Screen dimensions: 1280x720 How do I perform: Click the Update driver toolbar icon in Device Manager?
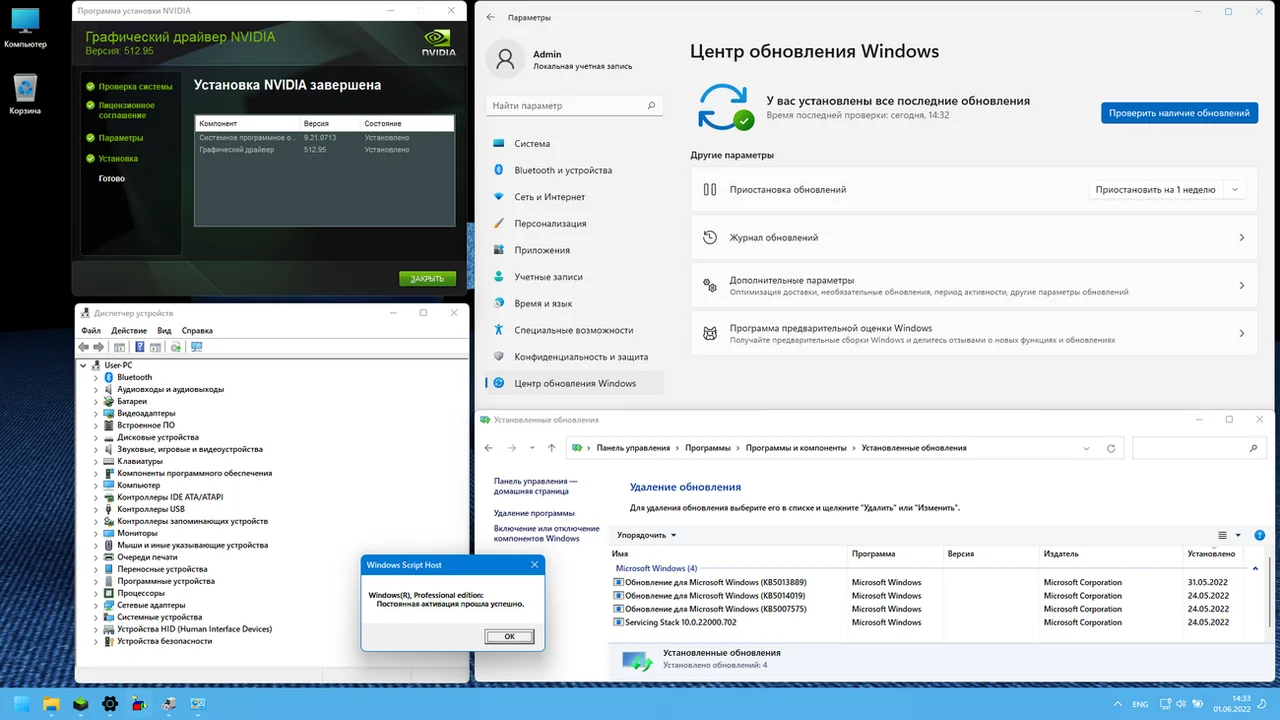pos(176,347)
